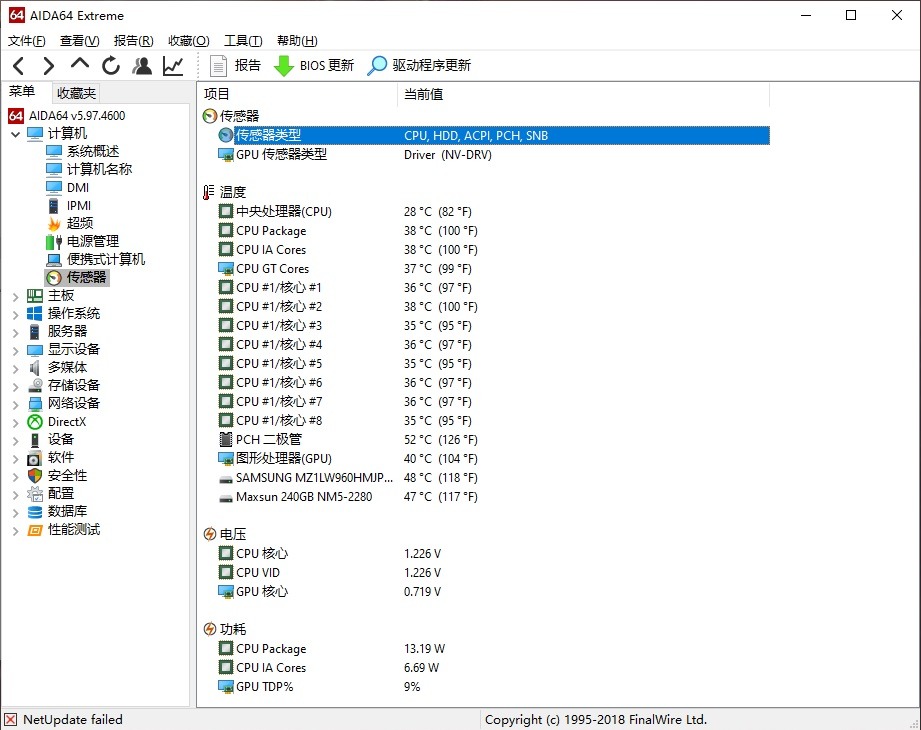Expand the 存储设备 tree node
This screenshot has width=921, height=730.
point(16,387)
